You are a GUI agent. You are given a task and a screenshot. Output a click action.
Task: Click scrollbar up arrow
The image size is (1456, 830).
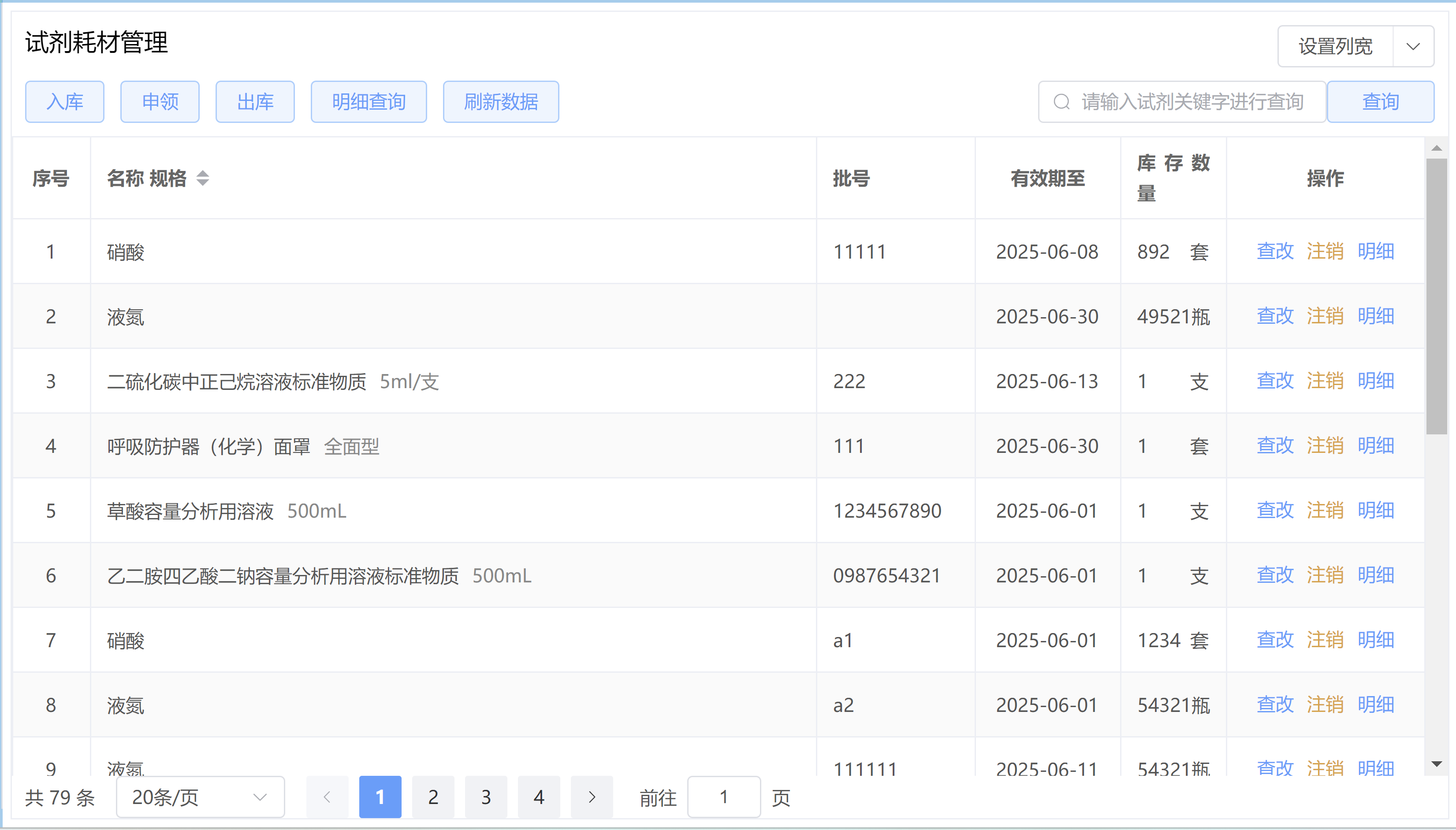click(x=1436, y=148)
